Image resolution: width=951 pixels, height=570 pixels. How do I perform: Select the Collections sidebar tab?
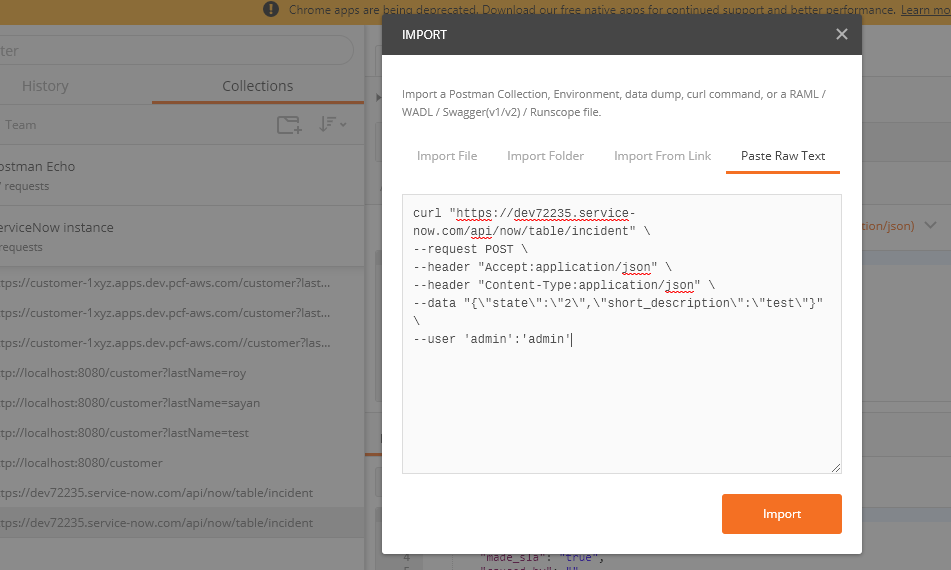coord(257,86)
